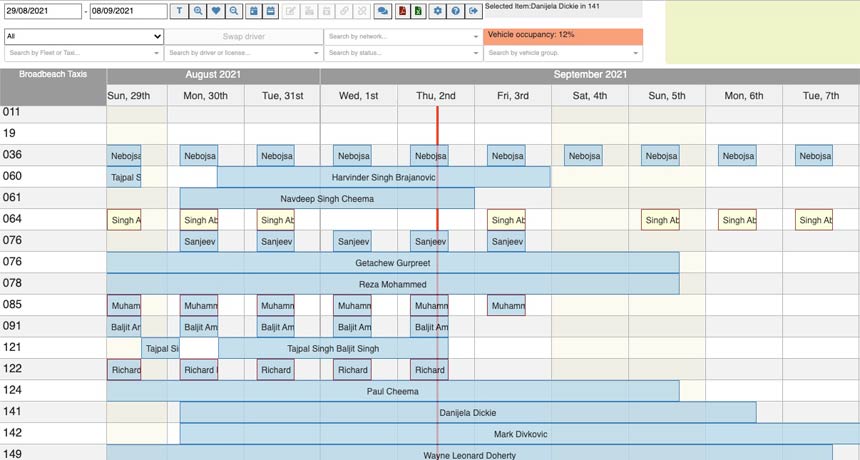The width and height of the screenshot is (860, 460).
Task: Select the Navdeep Singh Cheema shift bar
Action: point(327,198)
